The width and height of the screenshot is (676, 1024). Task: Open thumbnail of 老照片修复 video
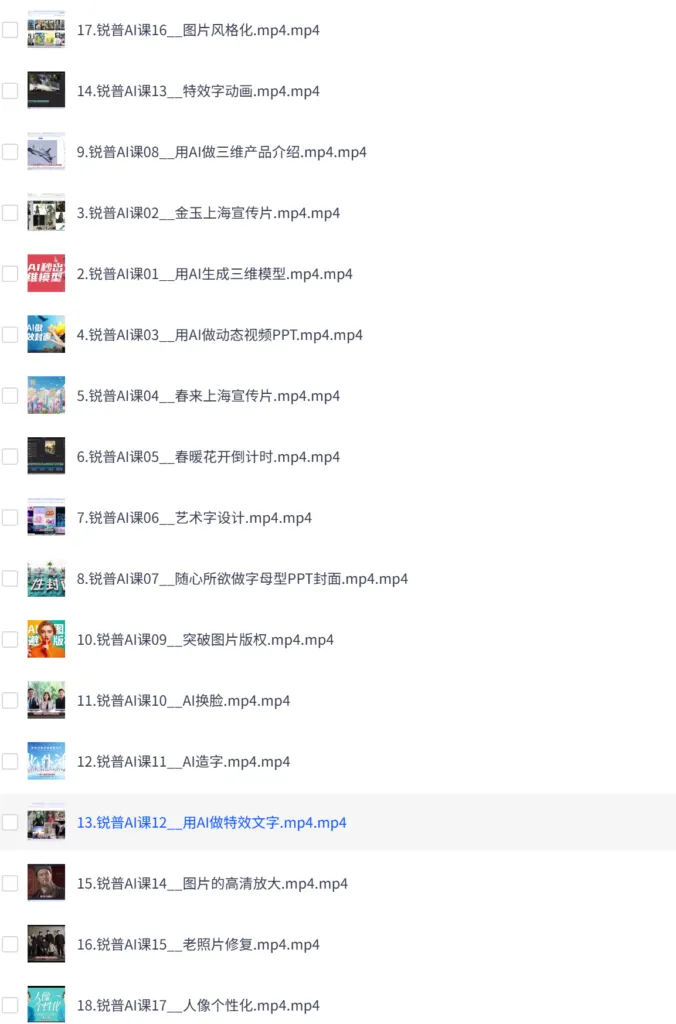(x=46, y=944)
